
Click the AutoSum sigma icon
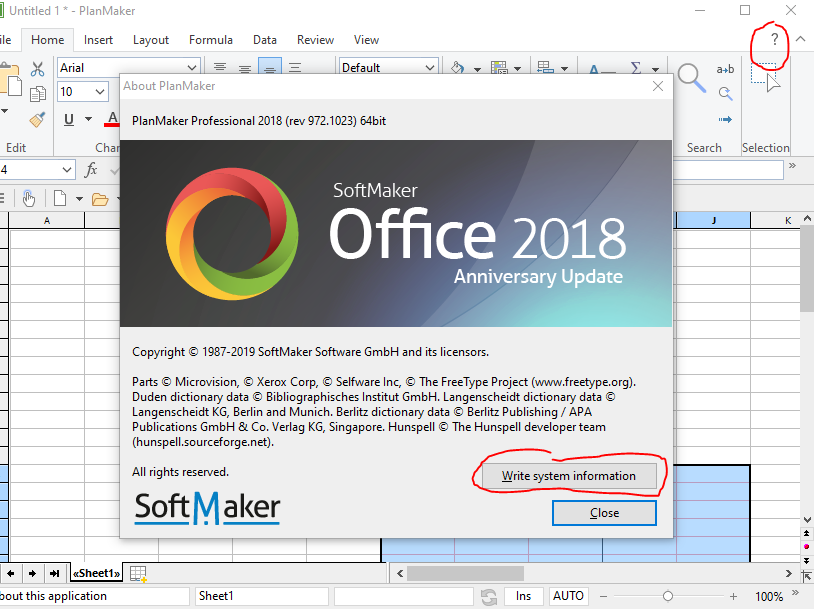click(635, 69)
